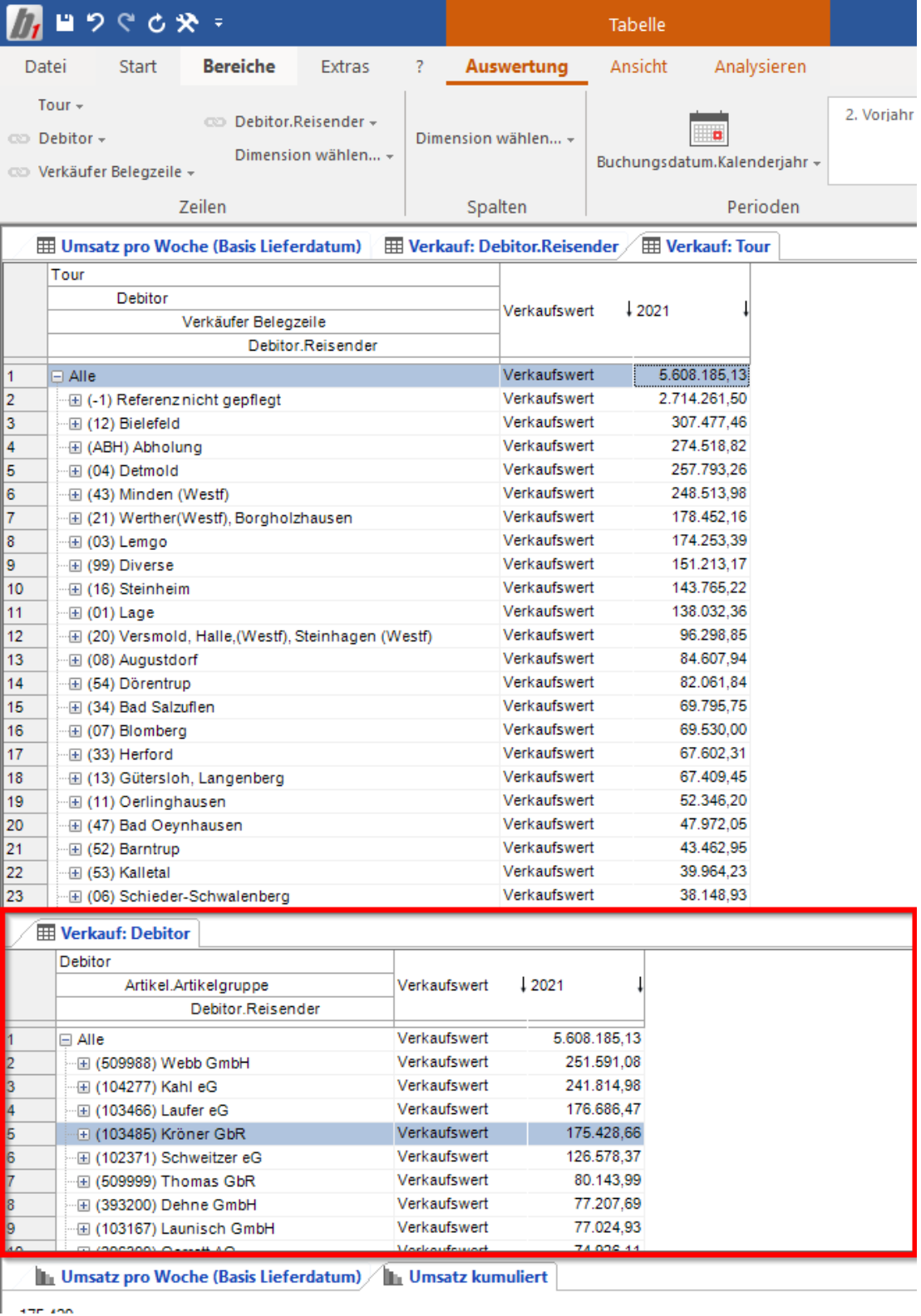The height and width of the screenshot is (1316, 921).
Task: Switch to the Analysieren tab
Action: point(760,66)
